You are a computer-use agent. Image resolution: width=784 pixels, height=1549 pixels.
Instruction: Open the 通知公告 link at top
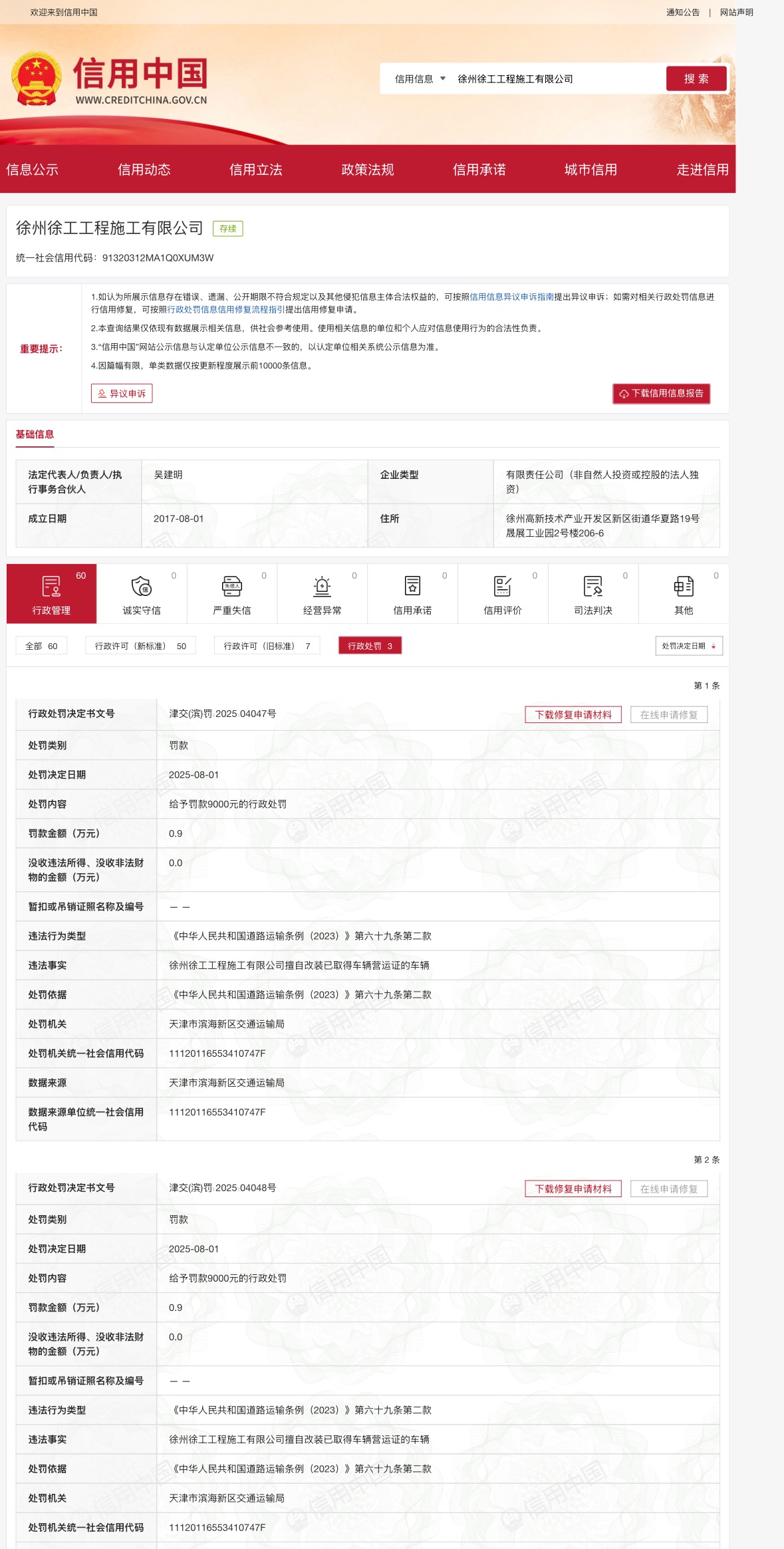(683, 12)
